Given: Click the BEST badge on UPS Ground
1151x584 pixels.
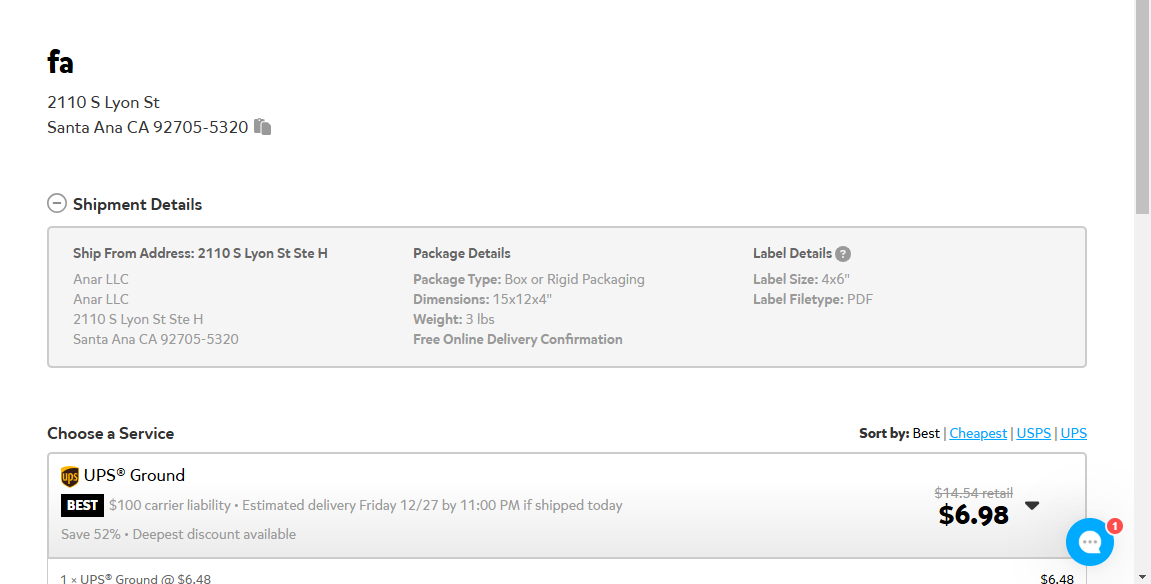Looking at the screenshot, I should pos(82,505).
